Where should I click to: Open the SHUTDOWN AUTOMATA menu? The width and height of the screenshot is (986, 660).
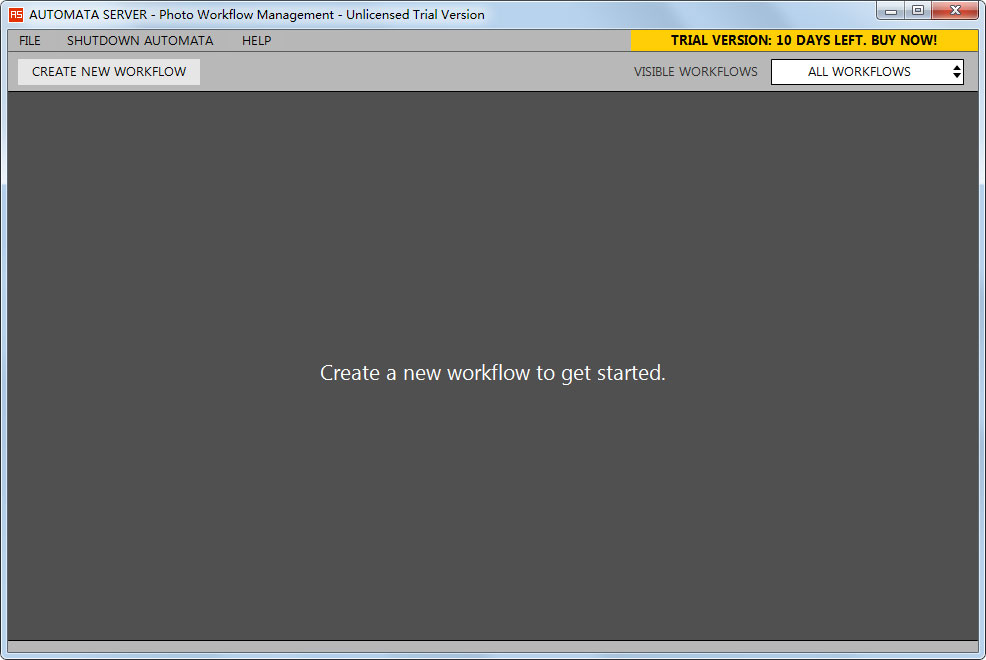click(140, 41)
